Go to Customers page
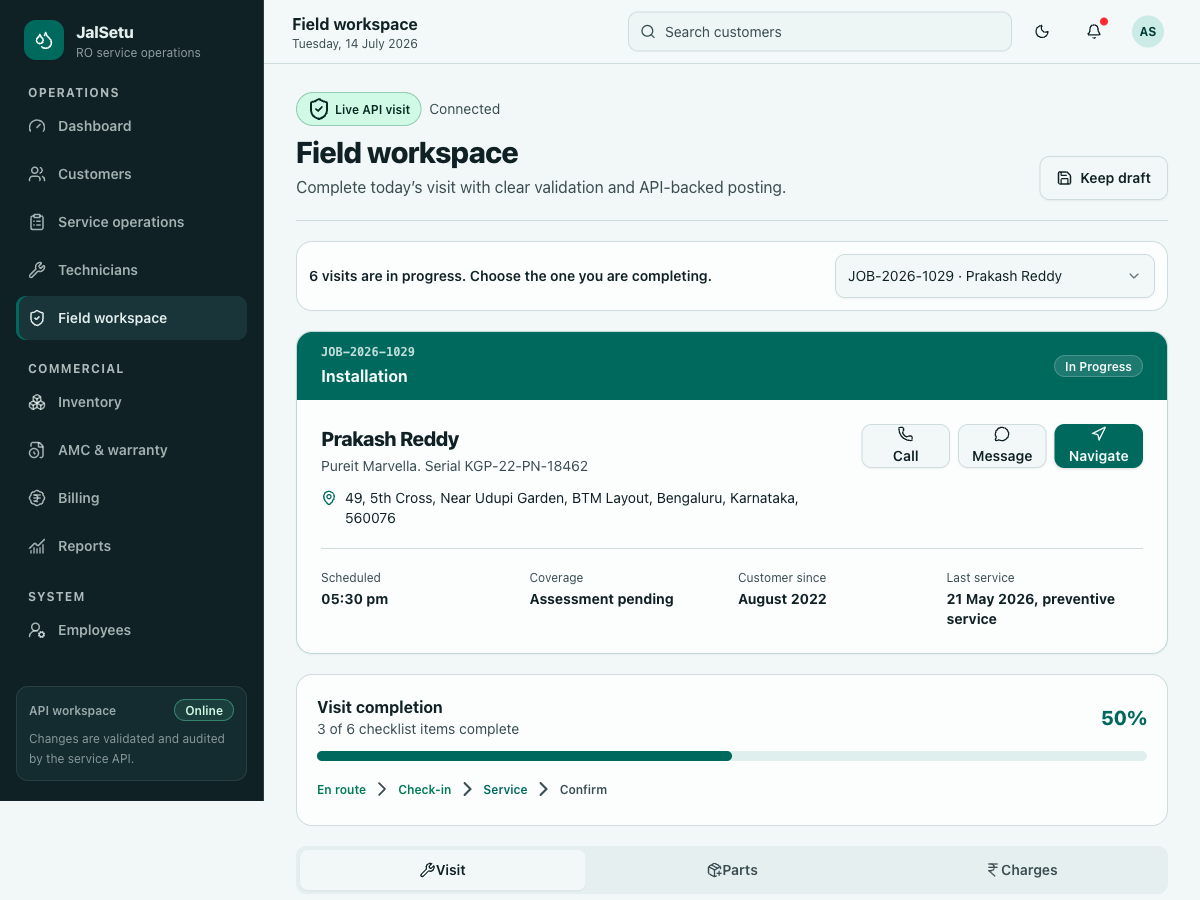The height and width of the screenshot is (900, 1200). pos(131,174)
